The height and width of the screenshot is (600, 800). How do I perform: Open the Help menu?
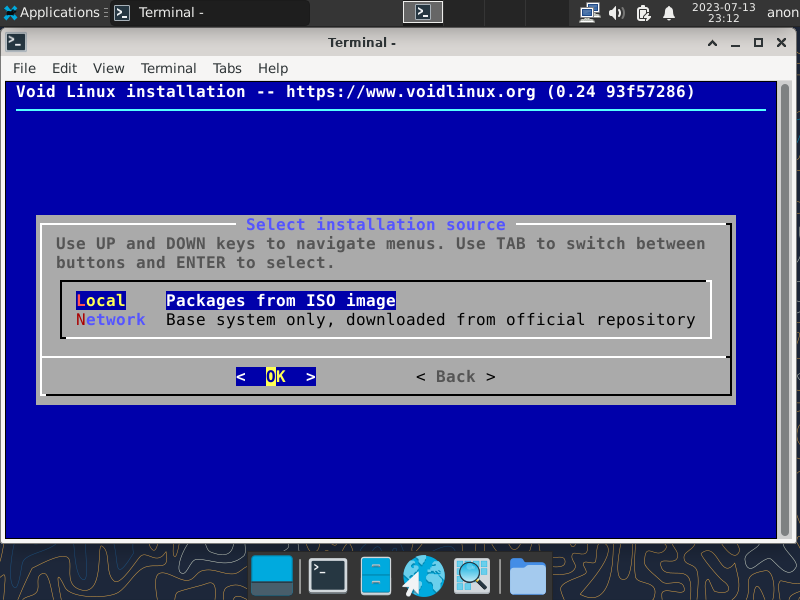click(x=273, y=68)
